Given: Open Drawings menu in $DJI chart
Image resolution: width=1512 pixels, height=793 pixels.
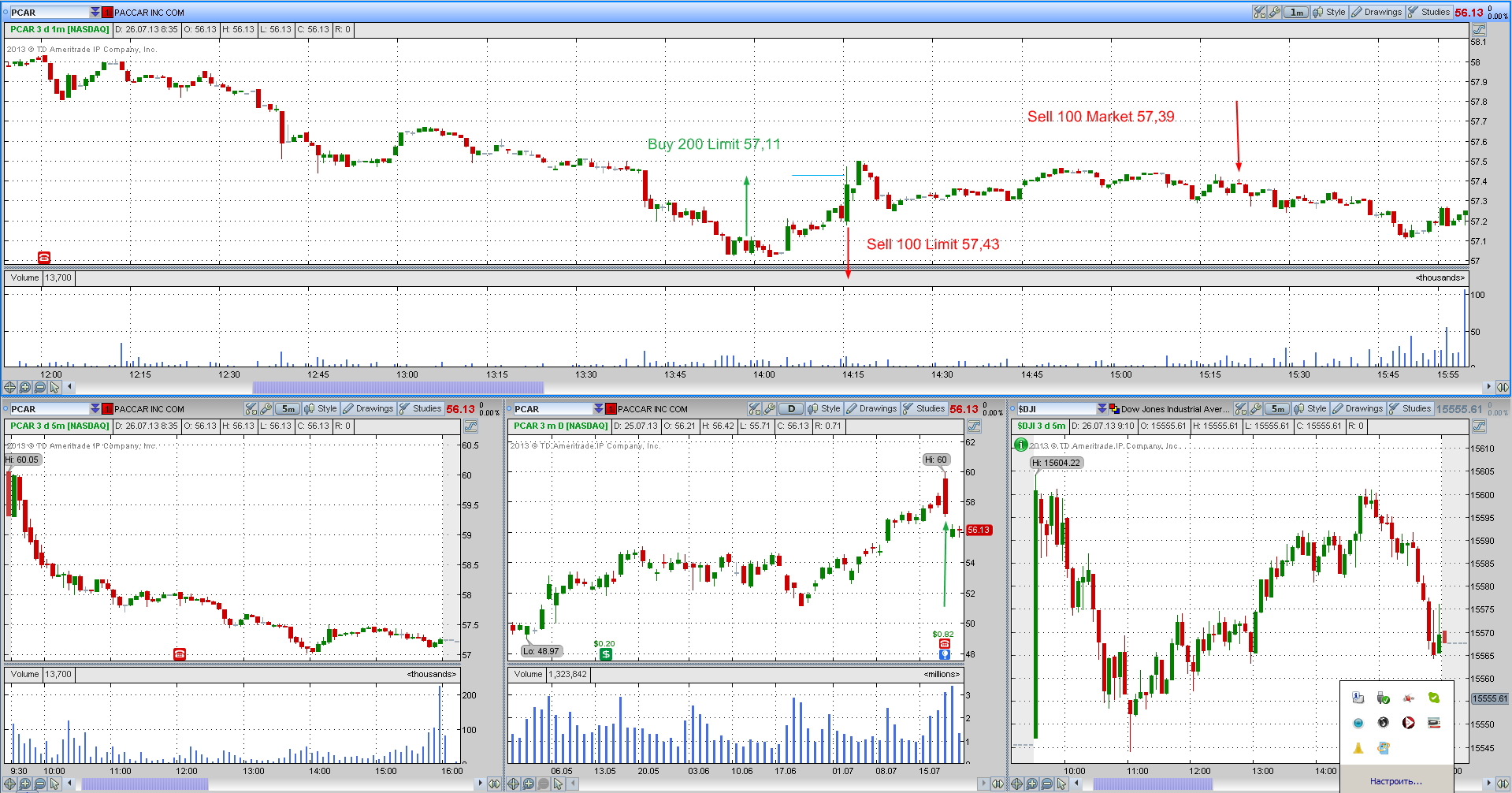Looking at the screenshot, I should coord(1358,408).
